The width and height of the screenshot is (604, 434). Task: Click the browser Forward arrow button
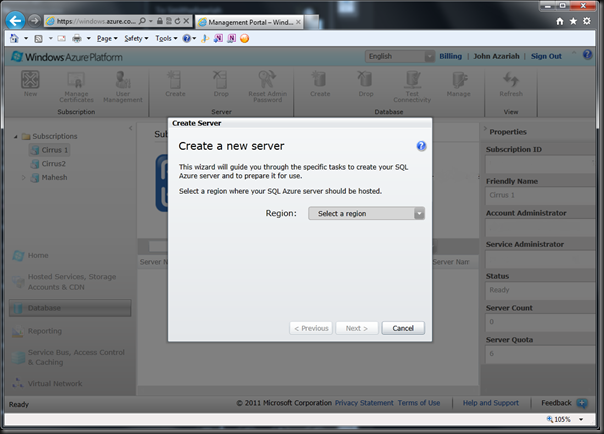pyautogui.click(x=34, y=20)
